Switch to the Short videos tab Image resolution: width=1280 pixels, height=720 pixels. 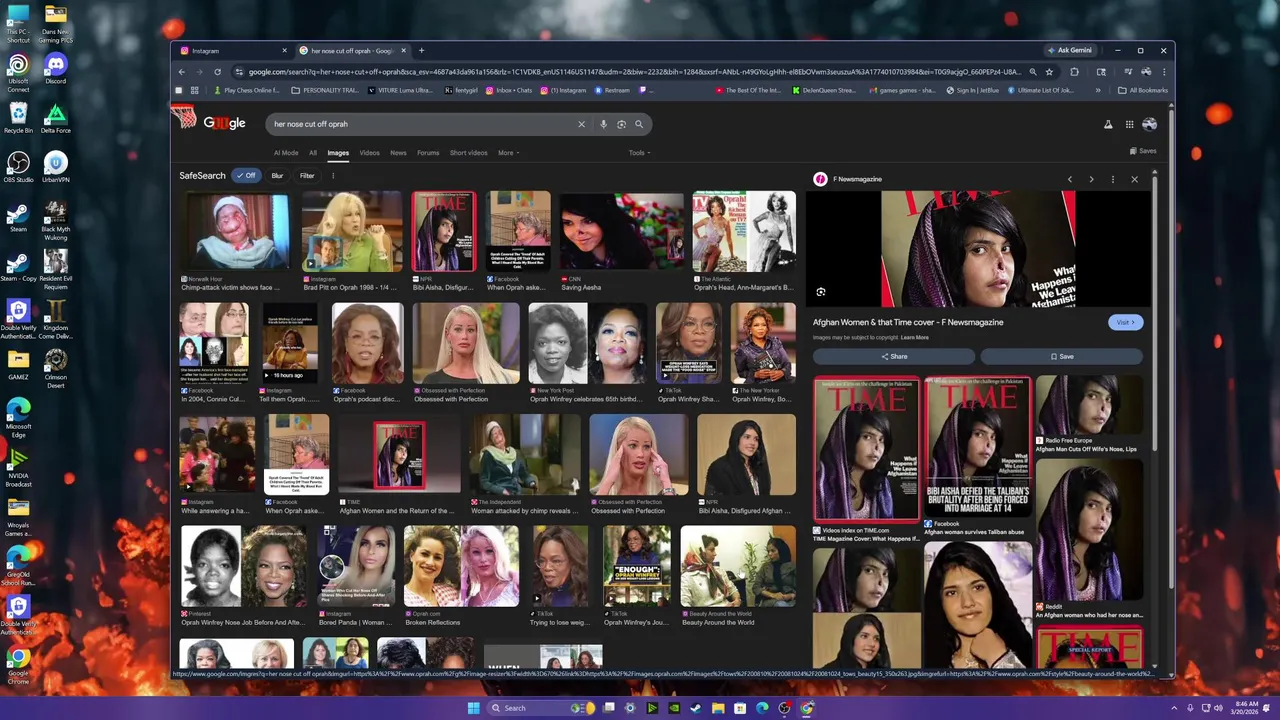468,153
